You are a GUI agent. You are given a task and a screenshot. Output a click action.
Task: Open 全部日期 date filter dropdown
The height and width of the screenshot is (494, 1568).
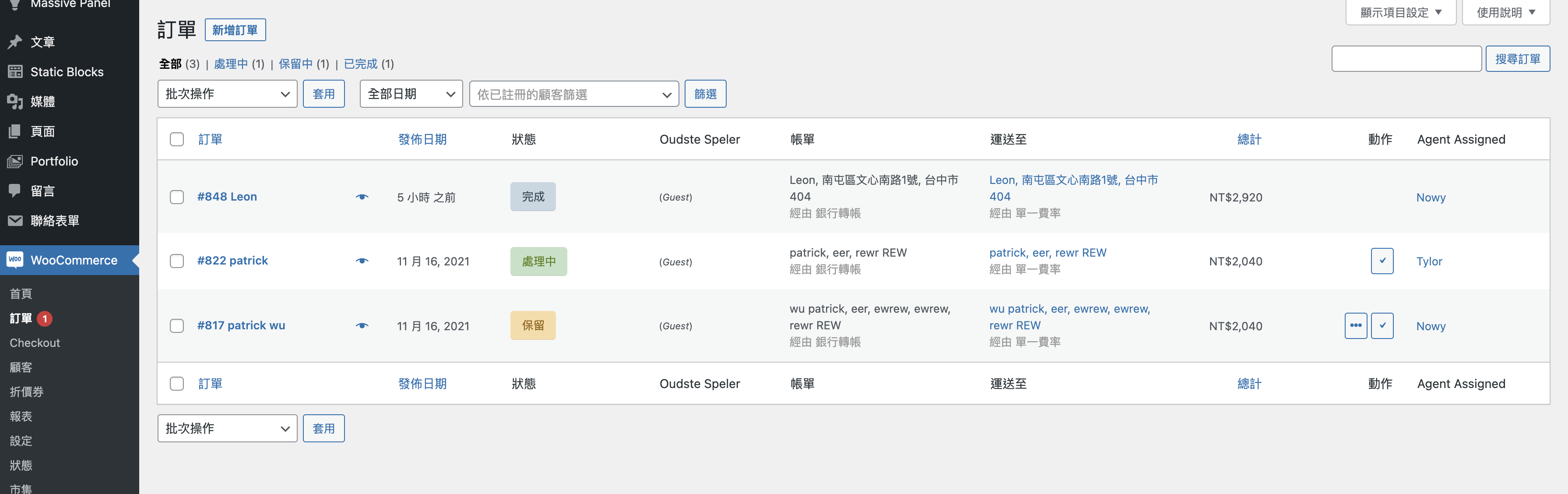[411, 94]
